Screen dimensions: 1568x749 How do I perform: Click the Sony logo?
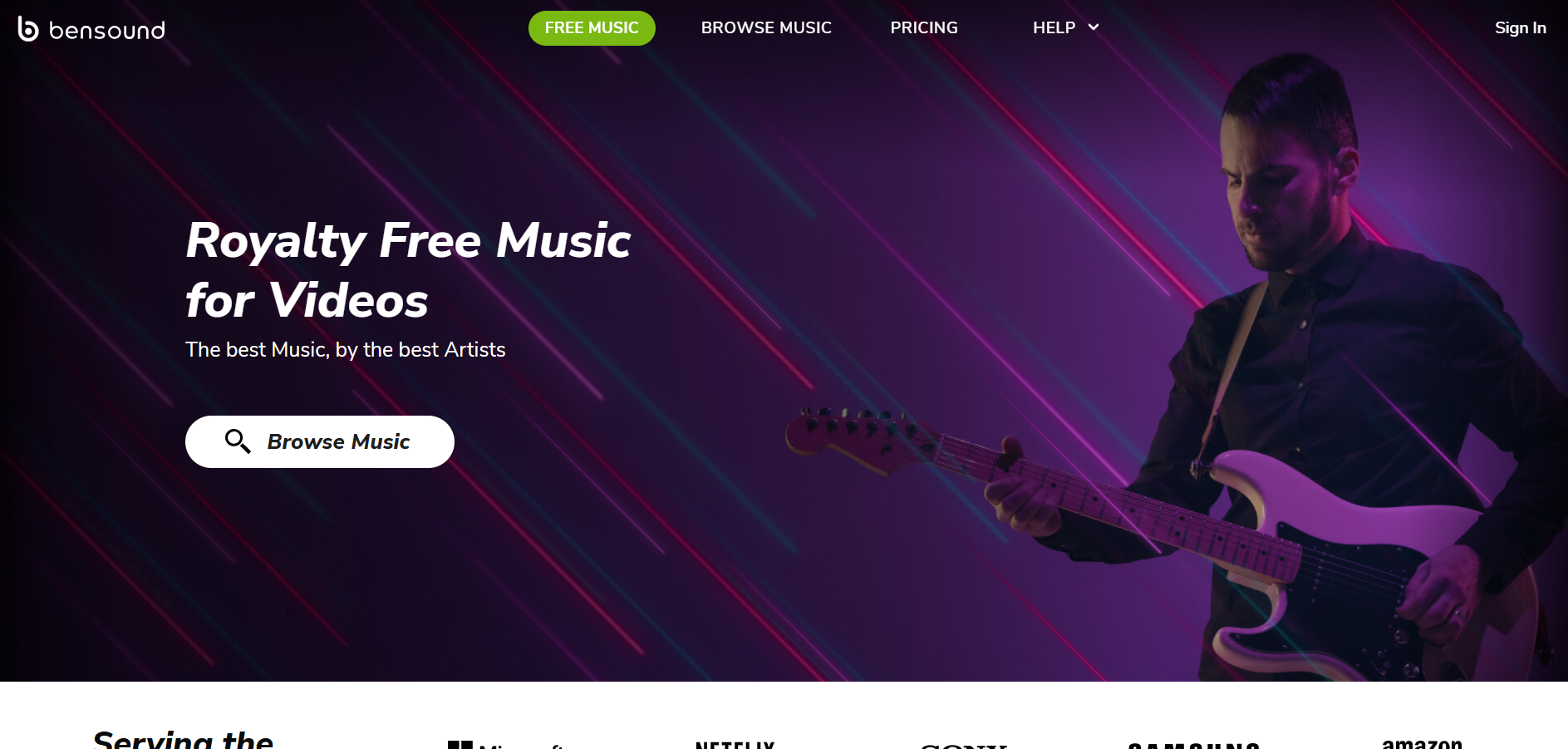[963, 746]
